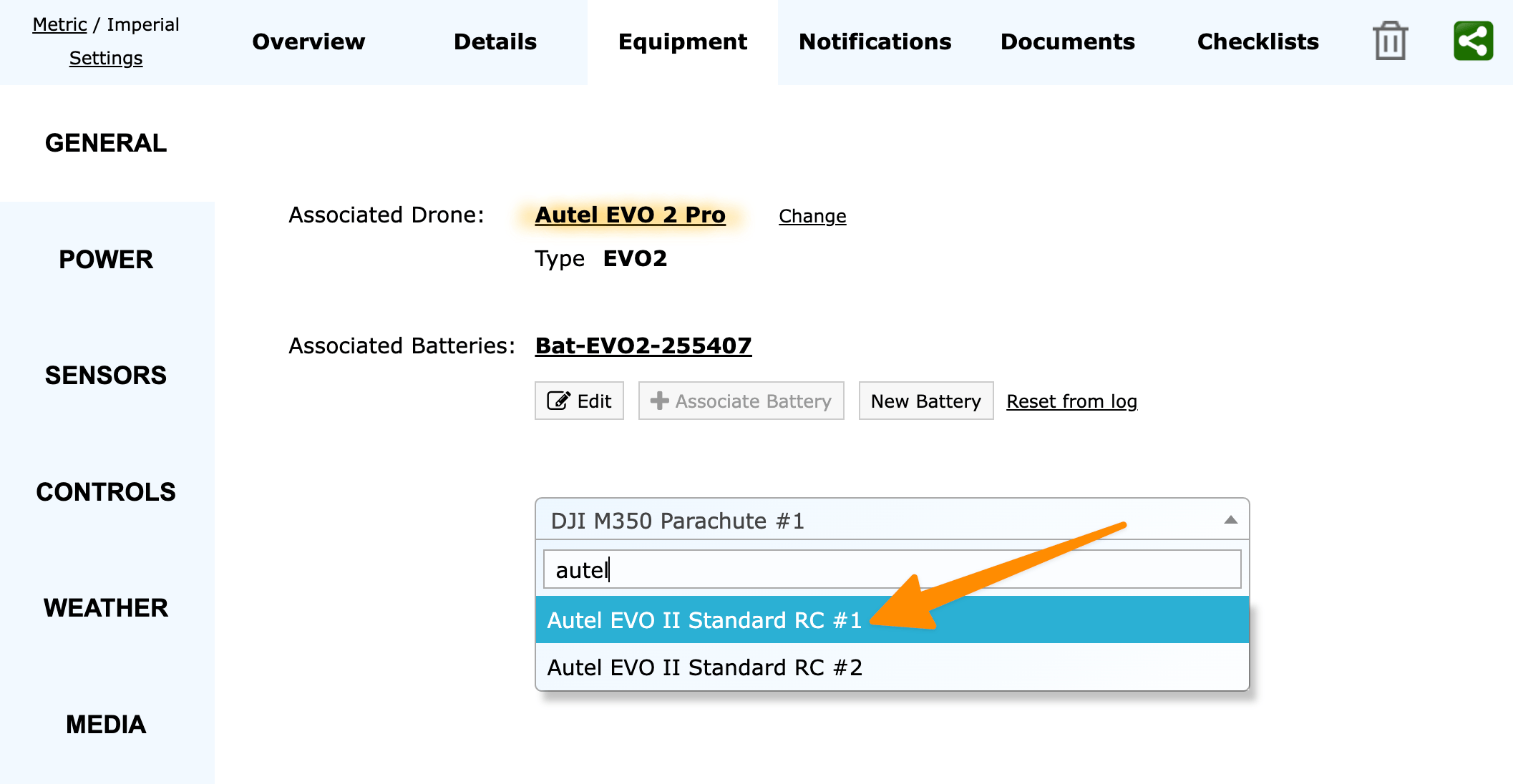Image resolution: width=1513 pixels, height=784 pixels.
Task: Open the POWER section in sidebar
Action: pos(106,259)
